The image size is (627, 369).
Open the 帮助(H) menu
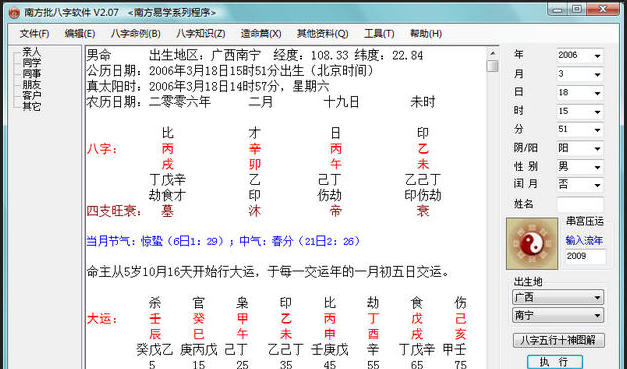pyautogui.click(x=426, y=34)
